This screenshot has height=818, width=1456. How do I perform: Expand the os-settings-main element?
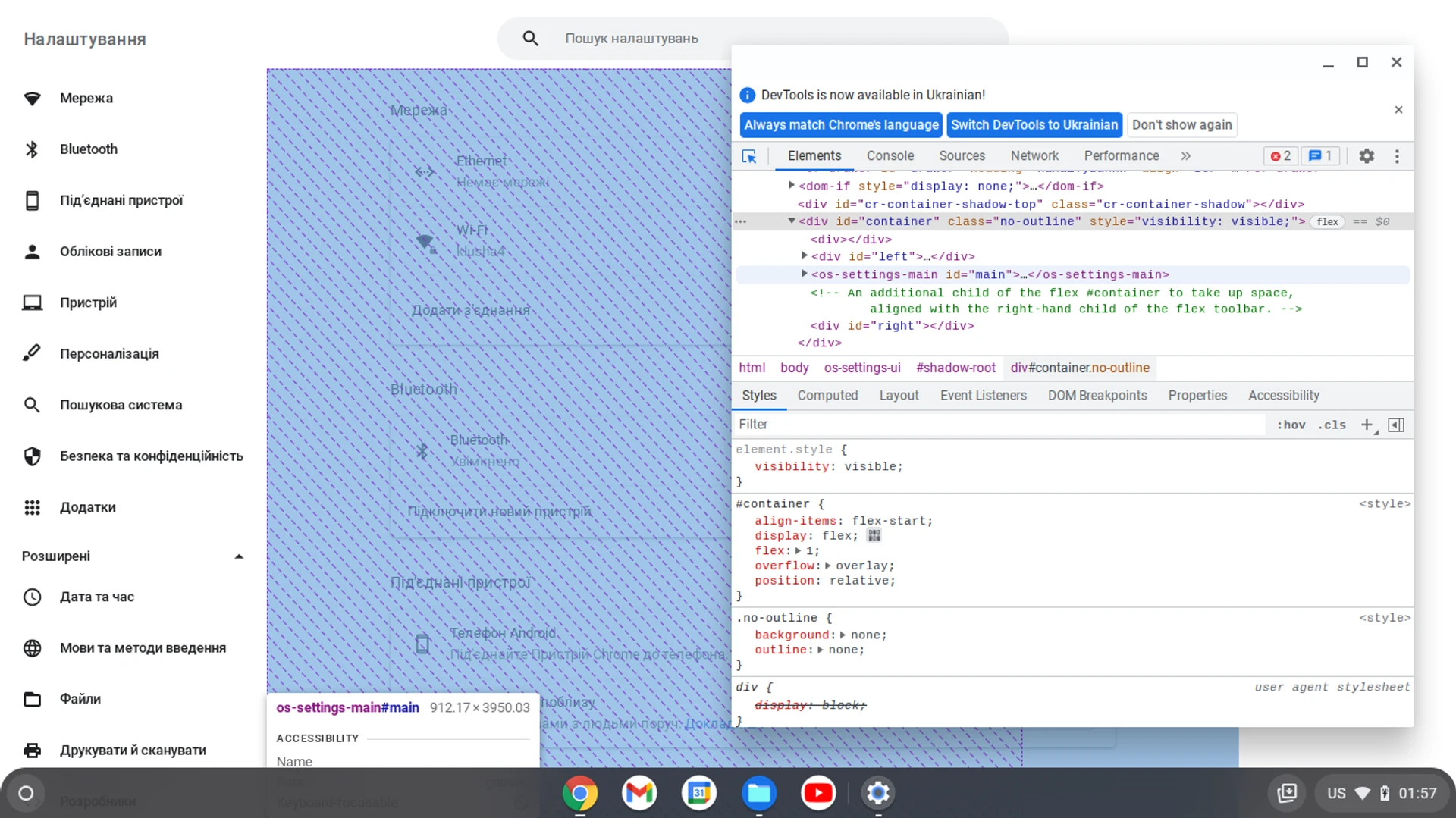(803, 274)
